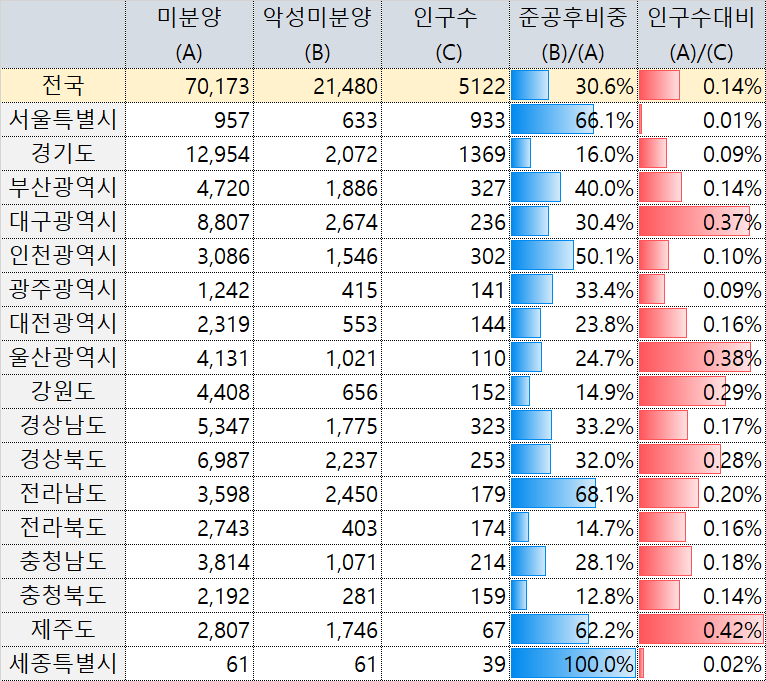Select the 2,319 cell for 대전광역시
Screen dimensions: 766x681
(x=190, y=323)
